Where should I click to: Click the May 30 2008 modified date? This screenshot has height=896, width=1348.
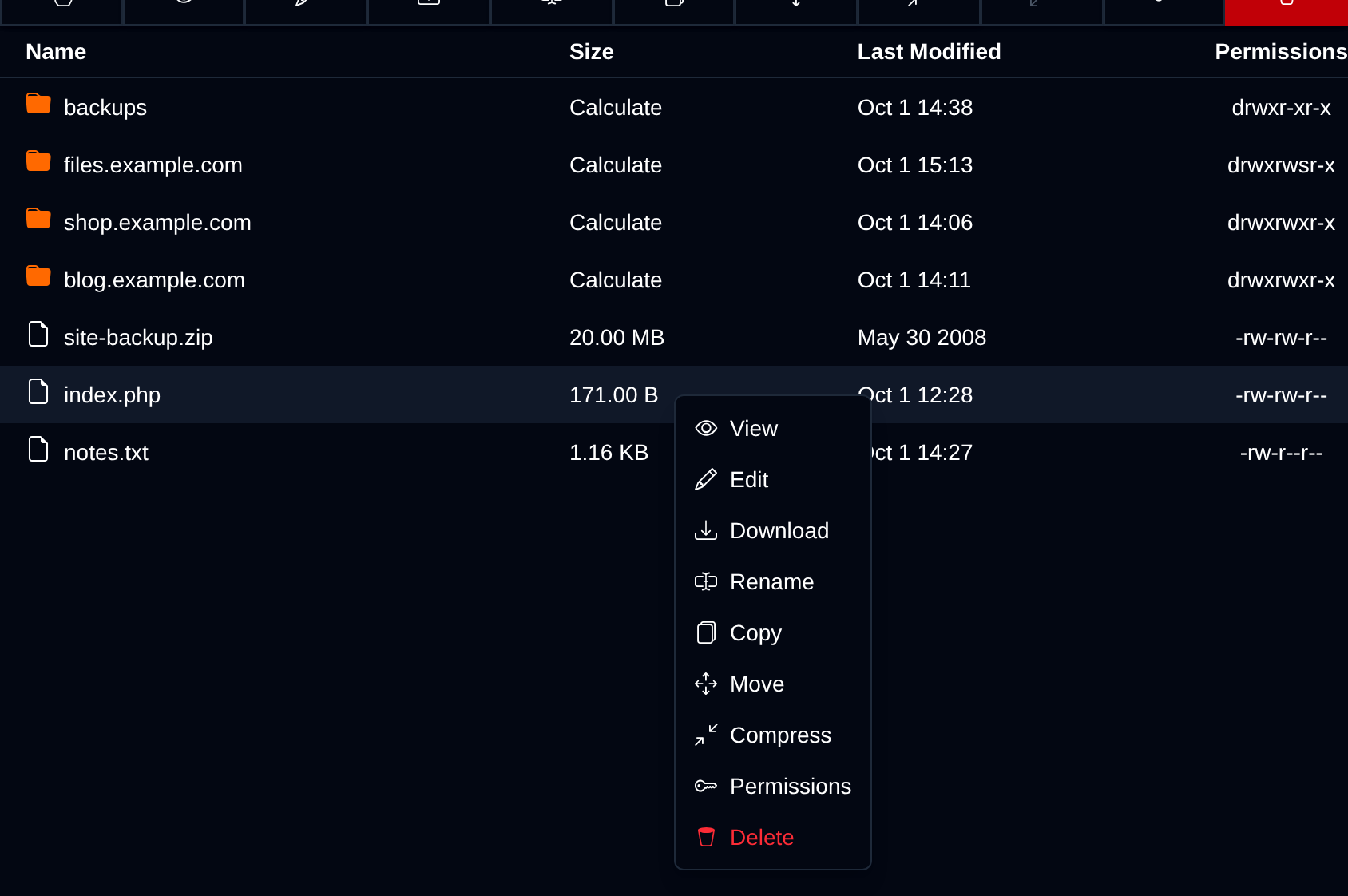[x=922, y=337]
